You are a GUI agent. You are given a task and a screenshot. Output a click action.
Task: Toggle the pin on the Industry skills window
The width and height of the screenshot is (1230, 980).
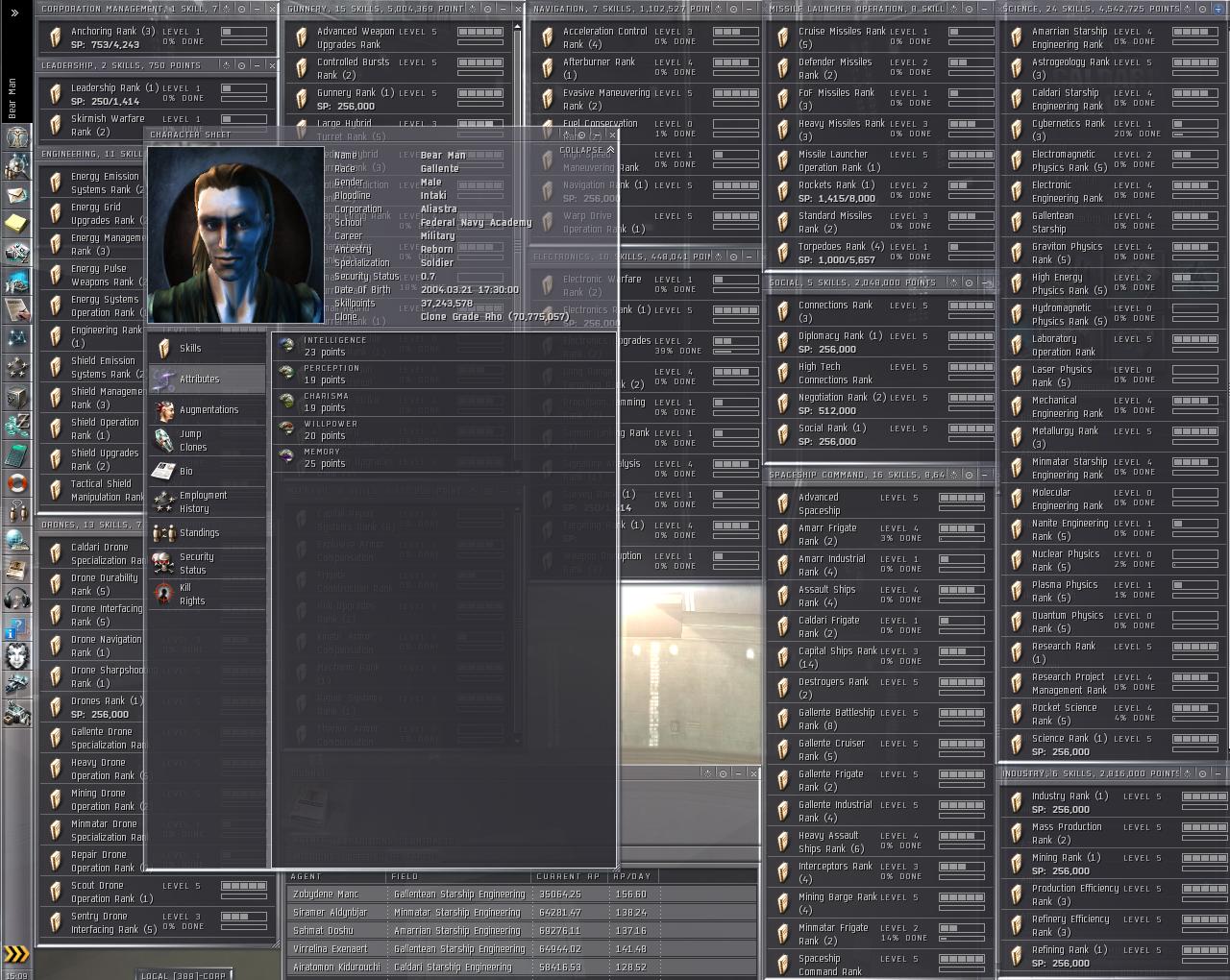click(x=1187, y=773)
